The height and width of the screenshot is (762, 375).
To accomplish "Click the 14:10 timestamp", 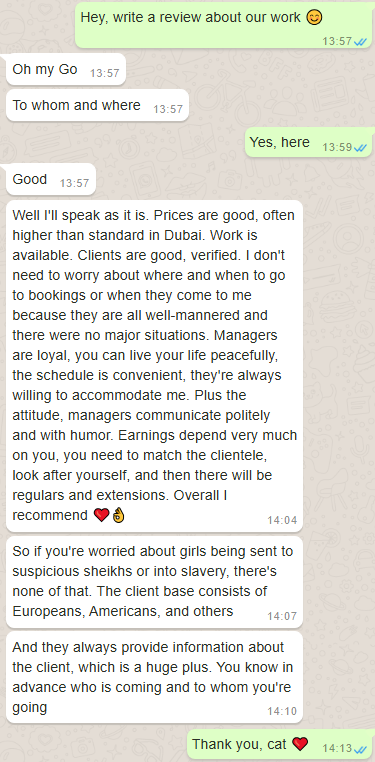I will pyautogui.click(x=282, y=711).
